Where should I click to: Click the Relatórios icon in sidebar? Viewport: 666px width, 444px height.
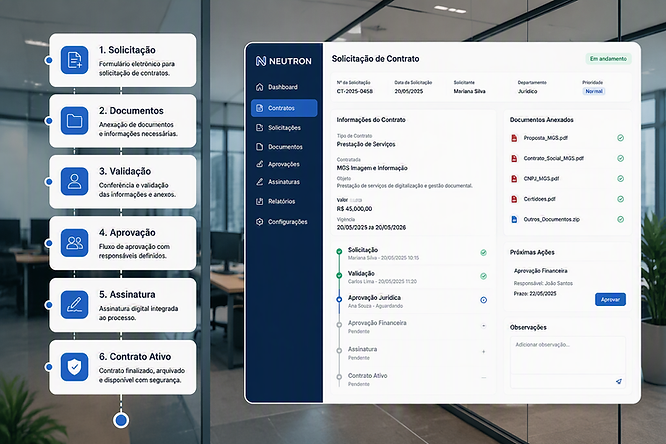pos(260,201)
